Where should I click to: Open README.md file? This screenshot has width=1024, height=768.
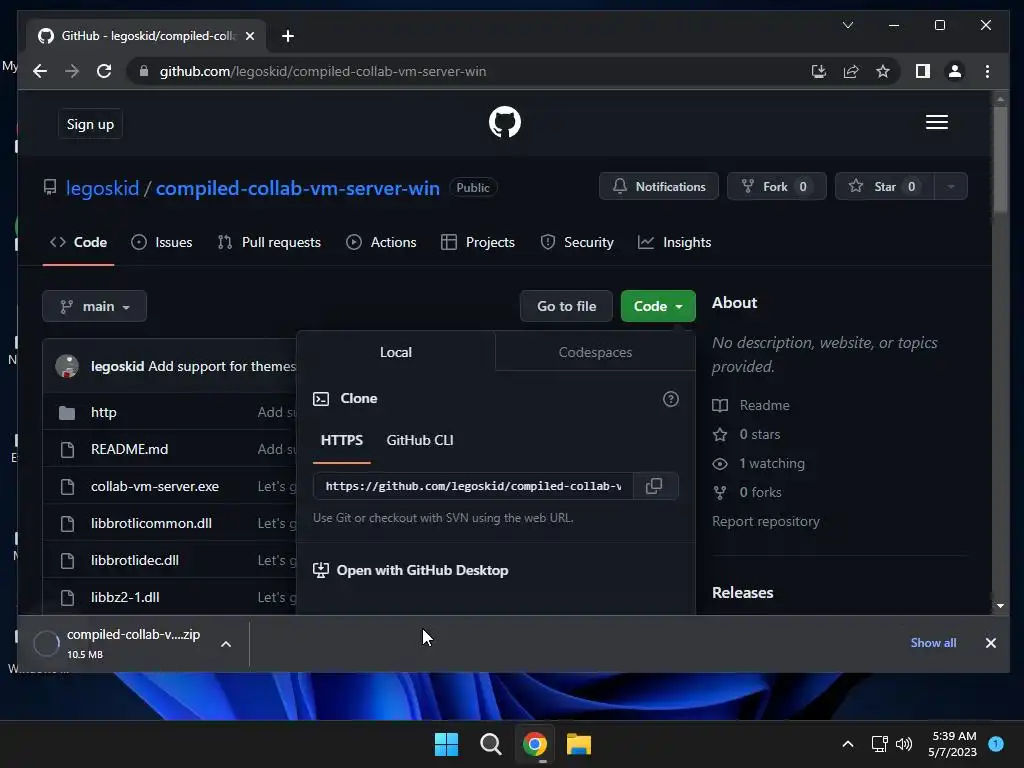(129, 449)
